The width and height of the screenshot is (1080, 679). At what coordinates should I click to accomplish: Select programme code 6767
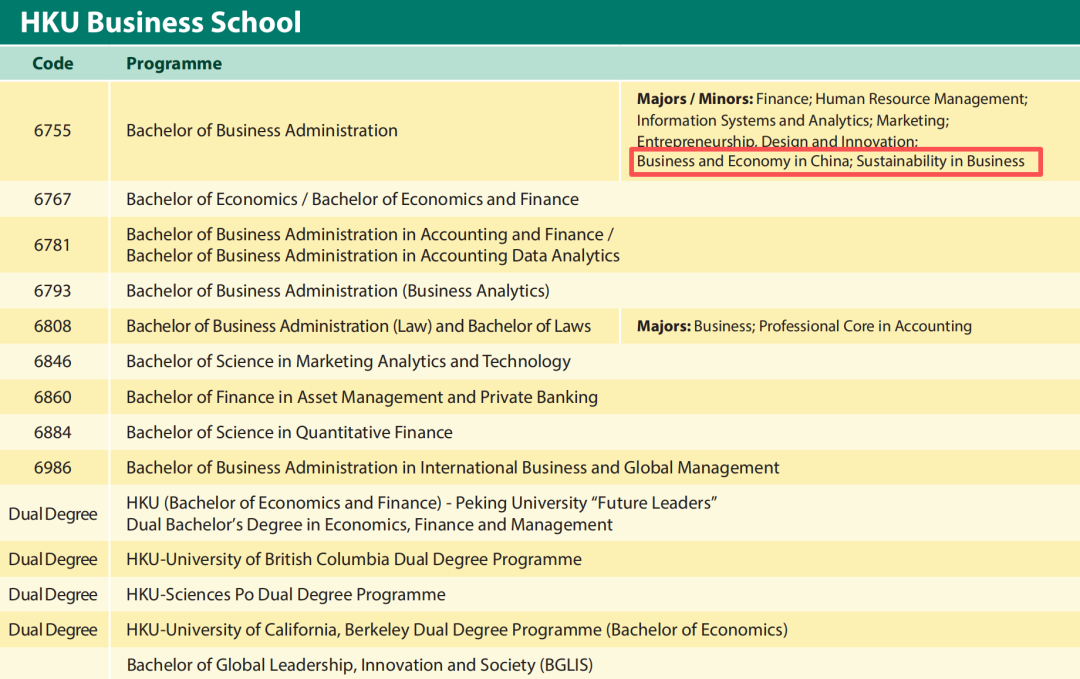click(x=52, y=199)
